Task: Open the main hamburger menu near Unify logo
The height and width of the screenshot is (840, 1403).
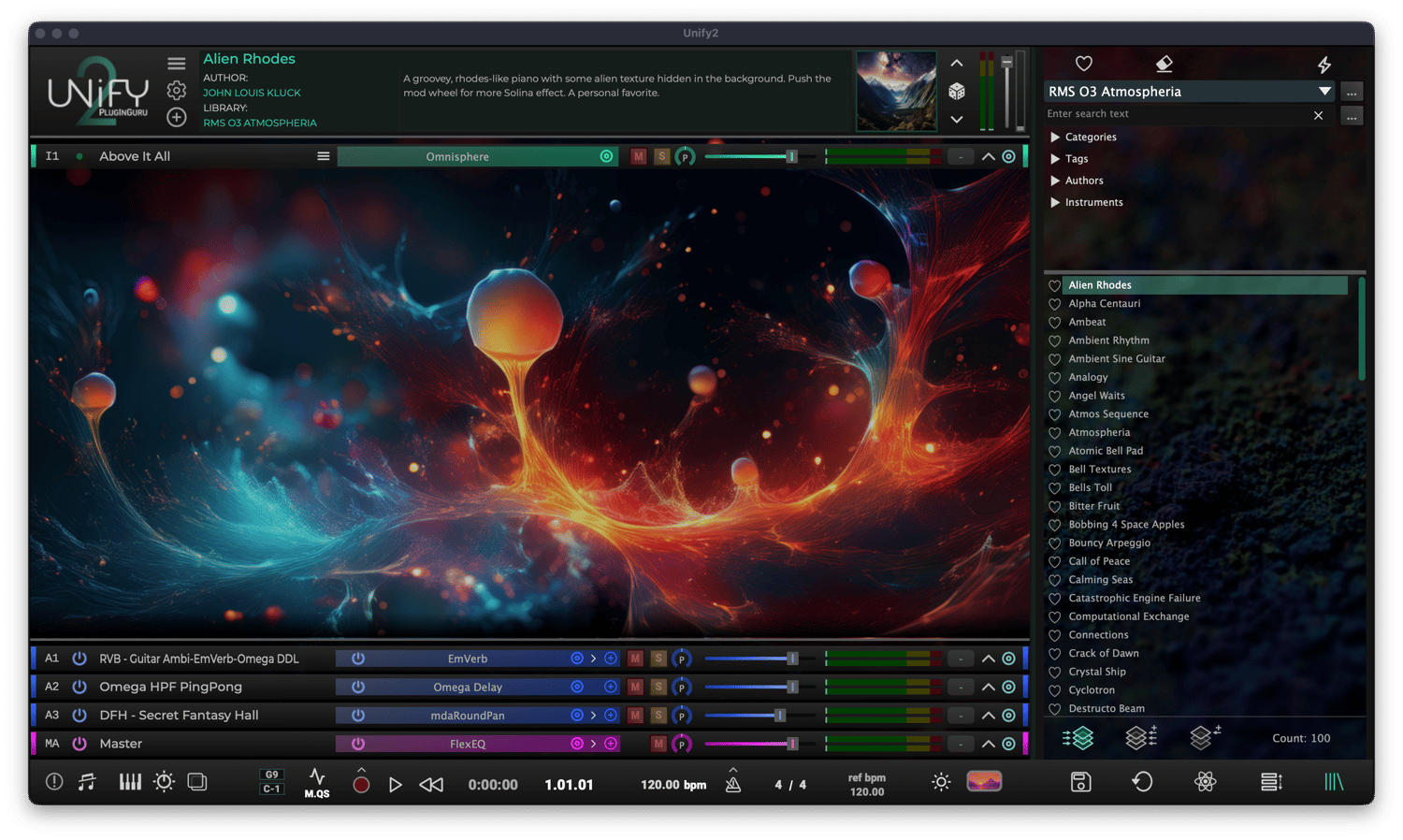Action: coord(177,64)
